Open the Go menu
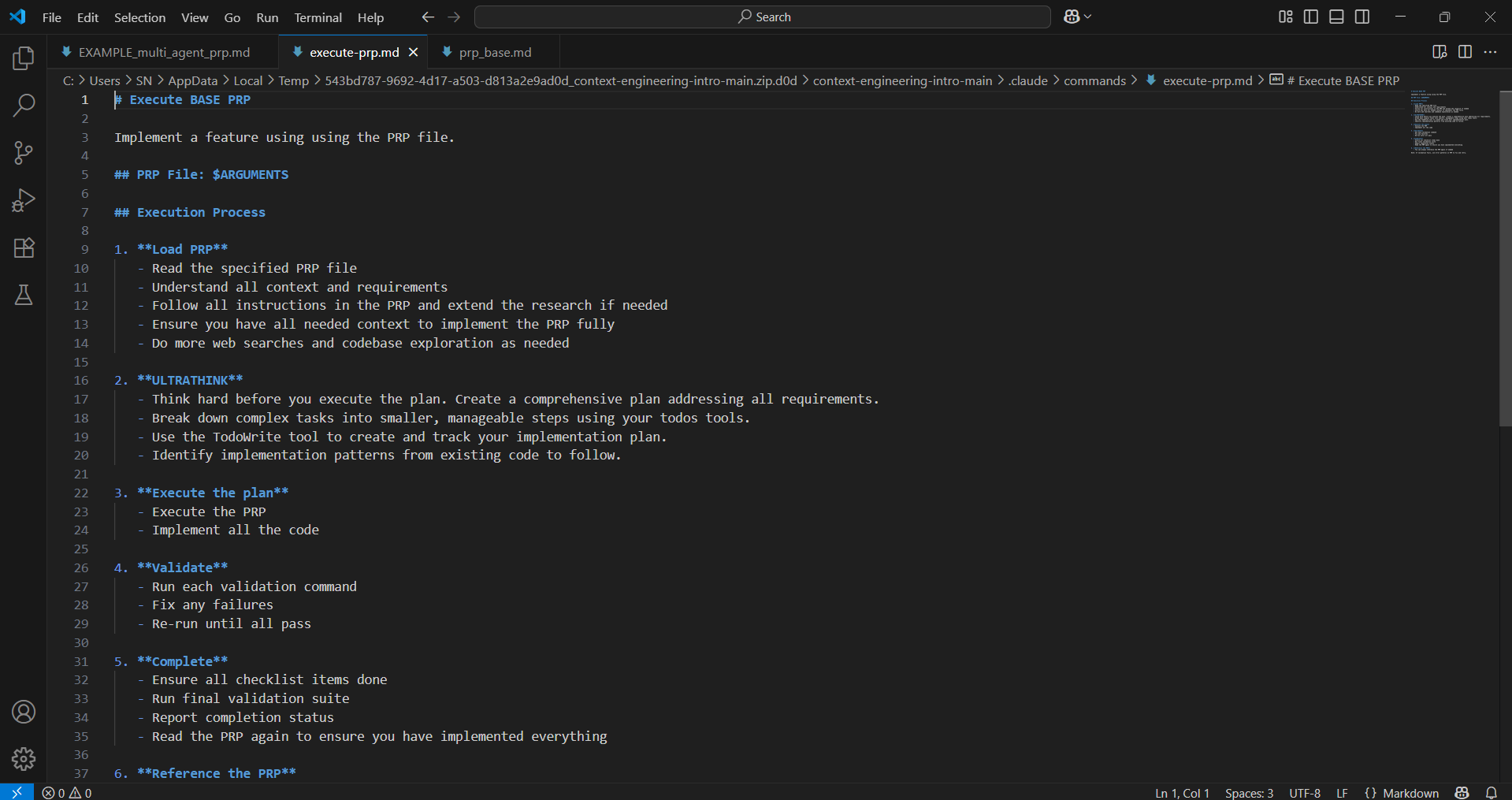Viewport: 1512px width, 800px height. (232, 17)
